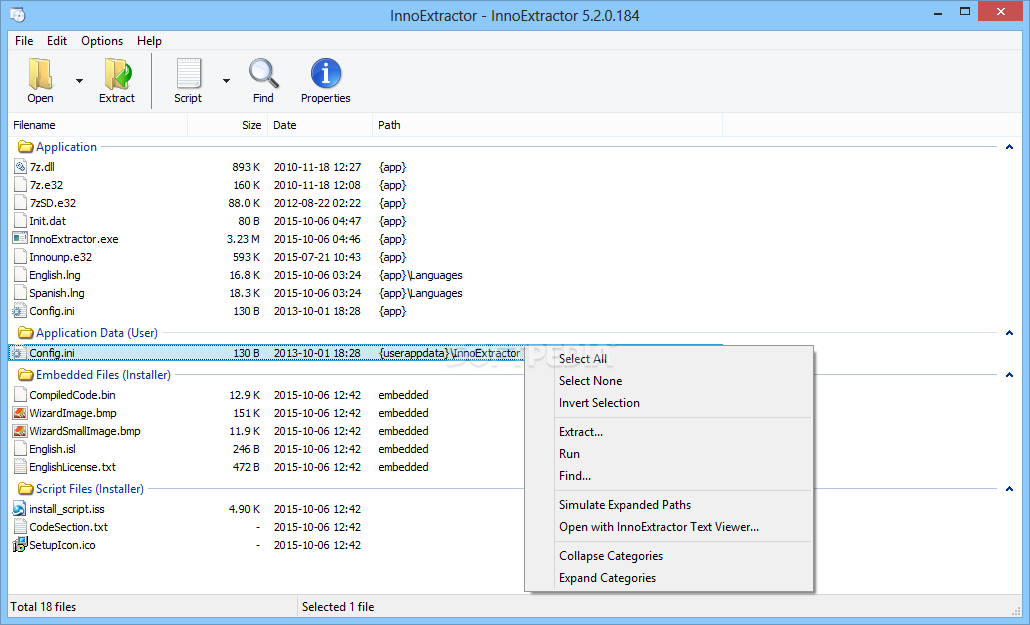Collapse the Script Files (Installer) chevron

(1010, 488)
